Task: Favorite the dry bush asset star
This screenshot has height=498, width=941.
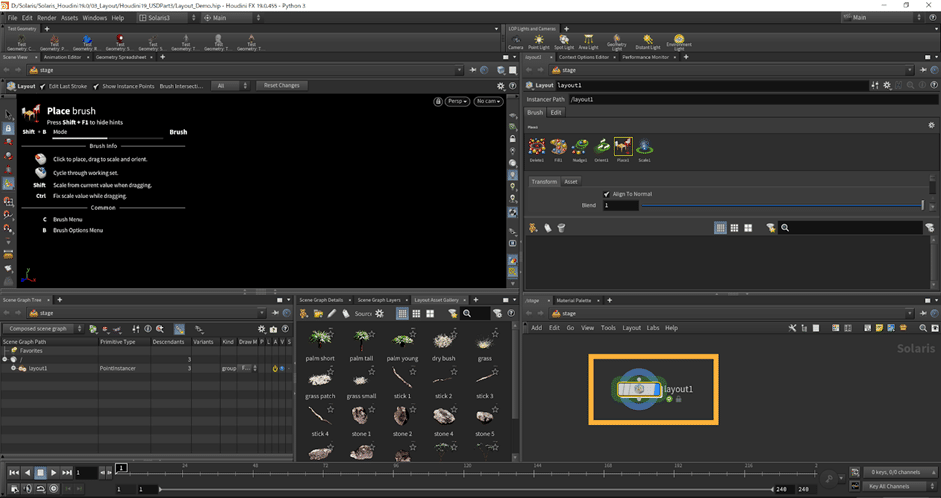Action: (x=454, y=332)
